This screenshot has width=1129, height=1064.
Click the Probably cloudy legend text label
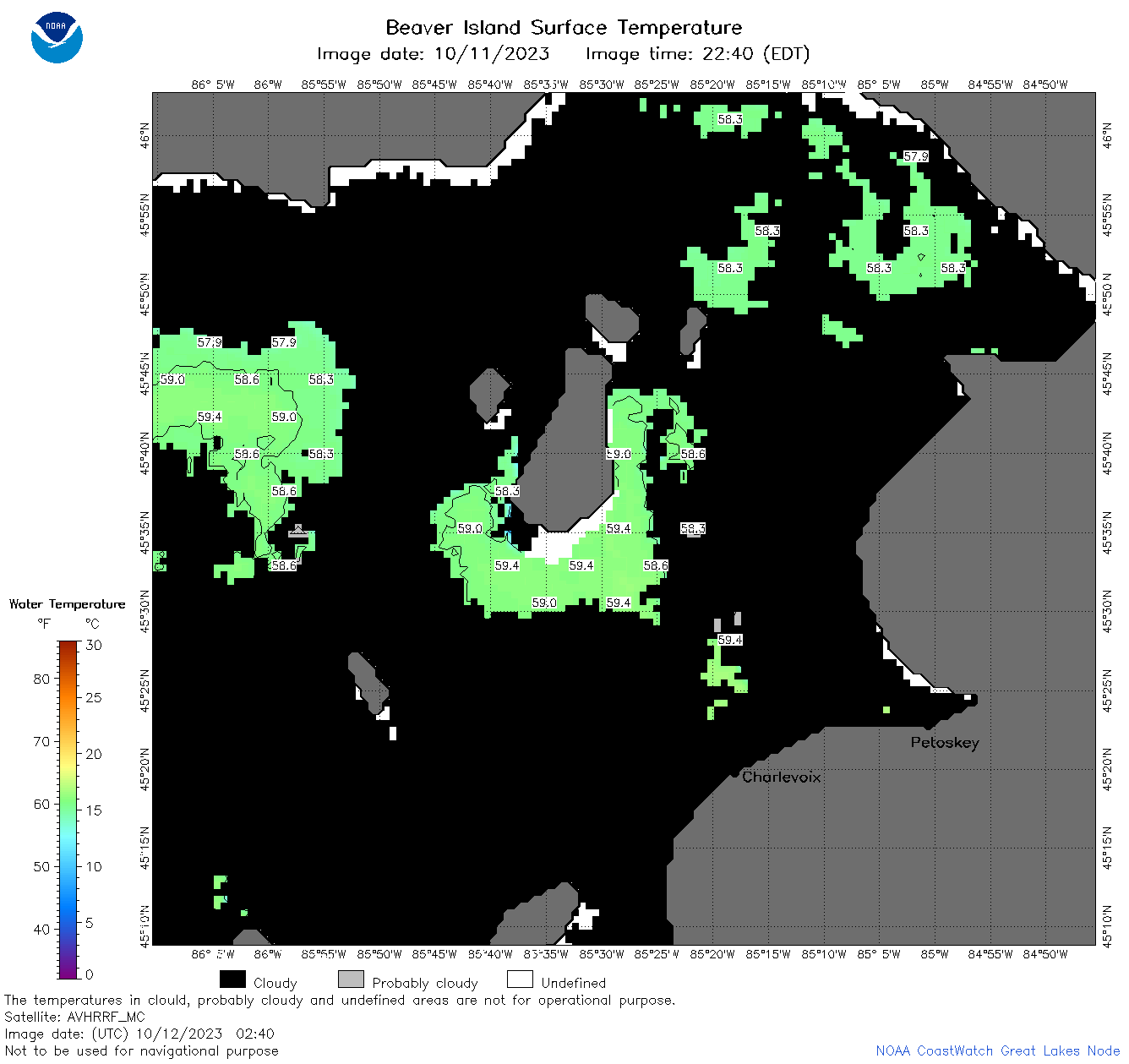point(425,983)
